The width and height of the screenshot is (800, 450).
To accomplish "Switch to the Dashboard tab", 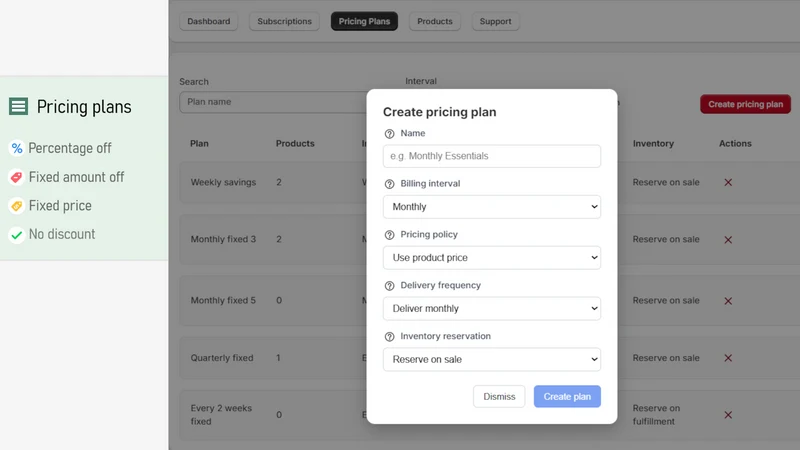I will [209, 21].
